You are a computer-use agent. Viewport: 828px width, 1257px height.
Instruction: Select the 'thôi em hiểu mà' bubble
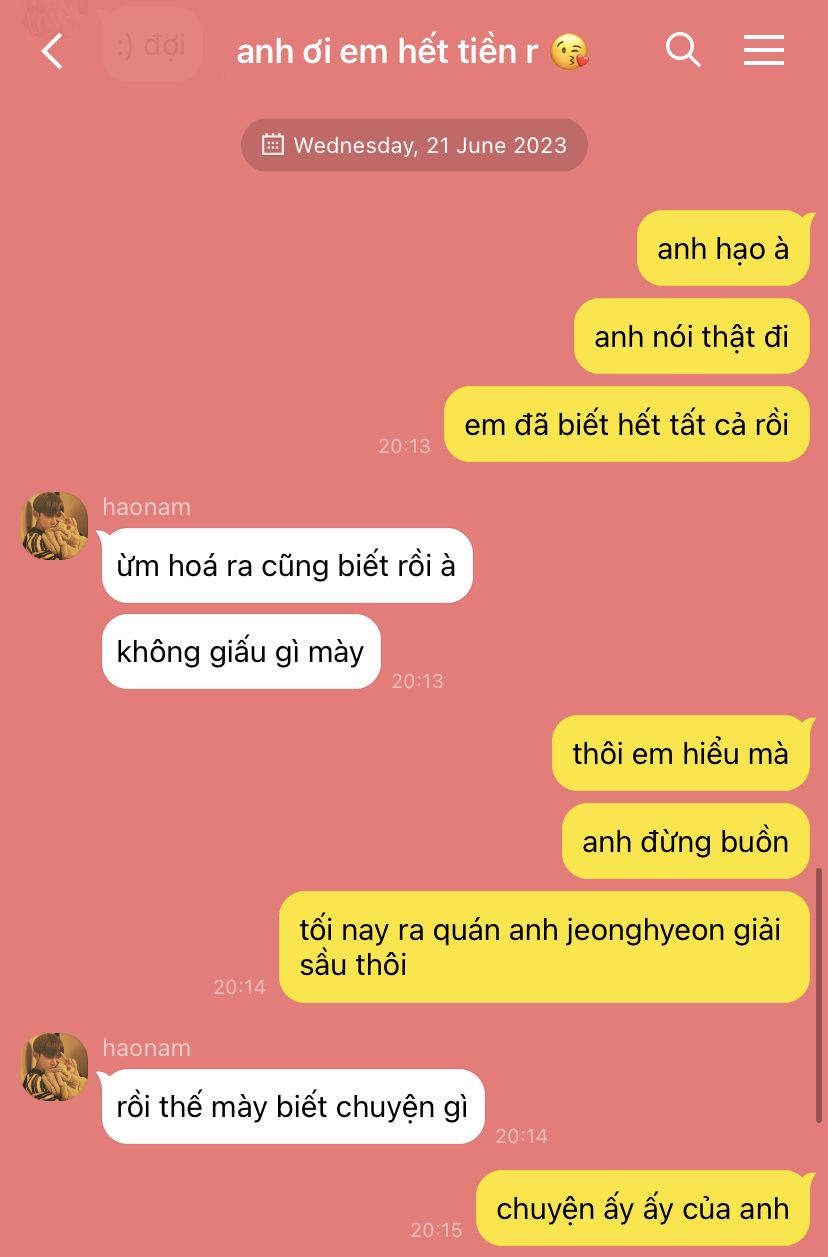(681, 753)
